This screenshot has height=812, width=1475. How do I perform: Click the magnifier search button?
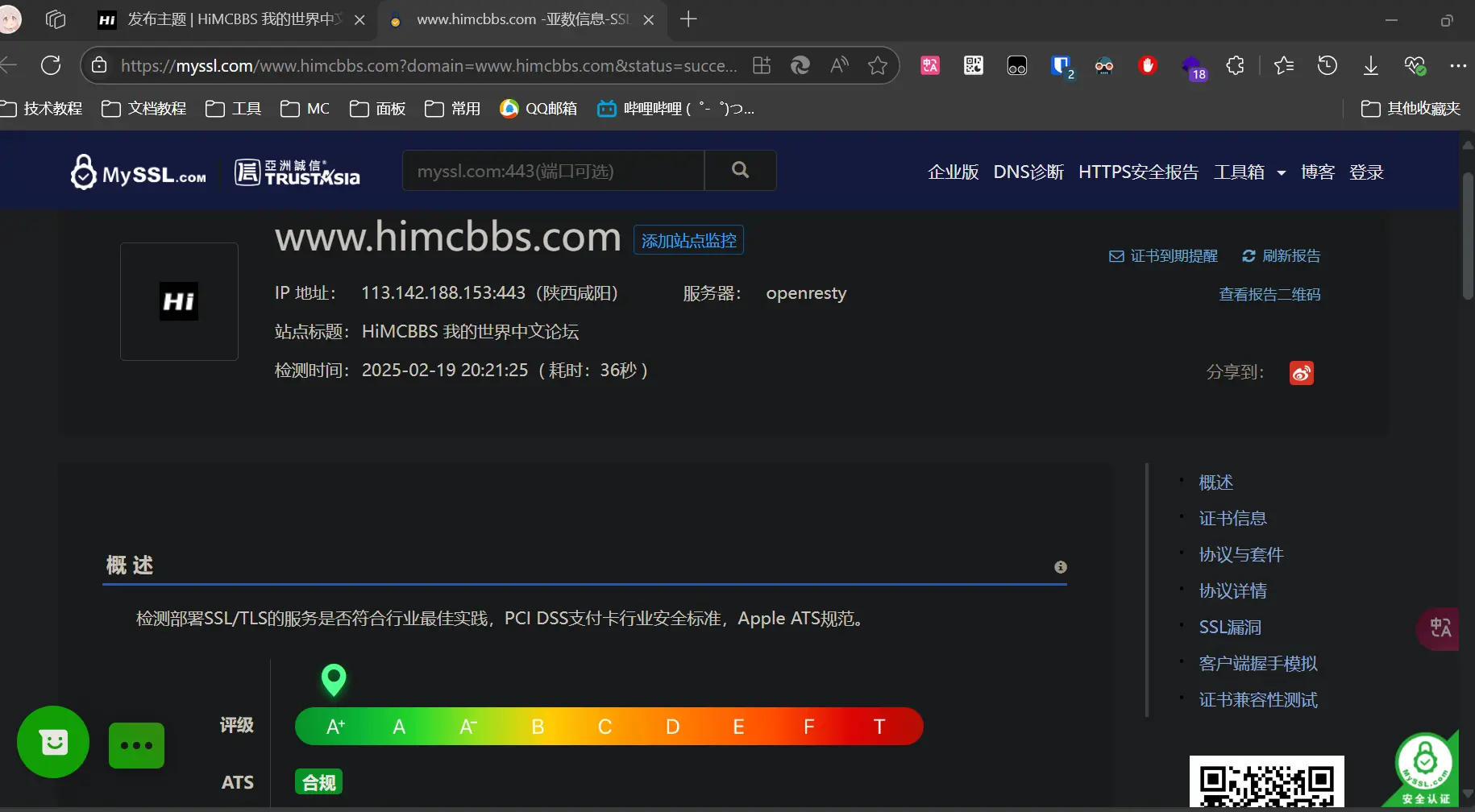click(x=740, y=170)
